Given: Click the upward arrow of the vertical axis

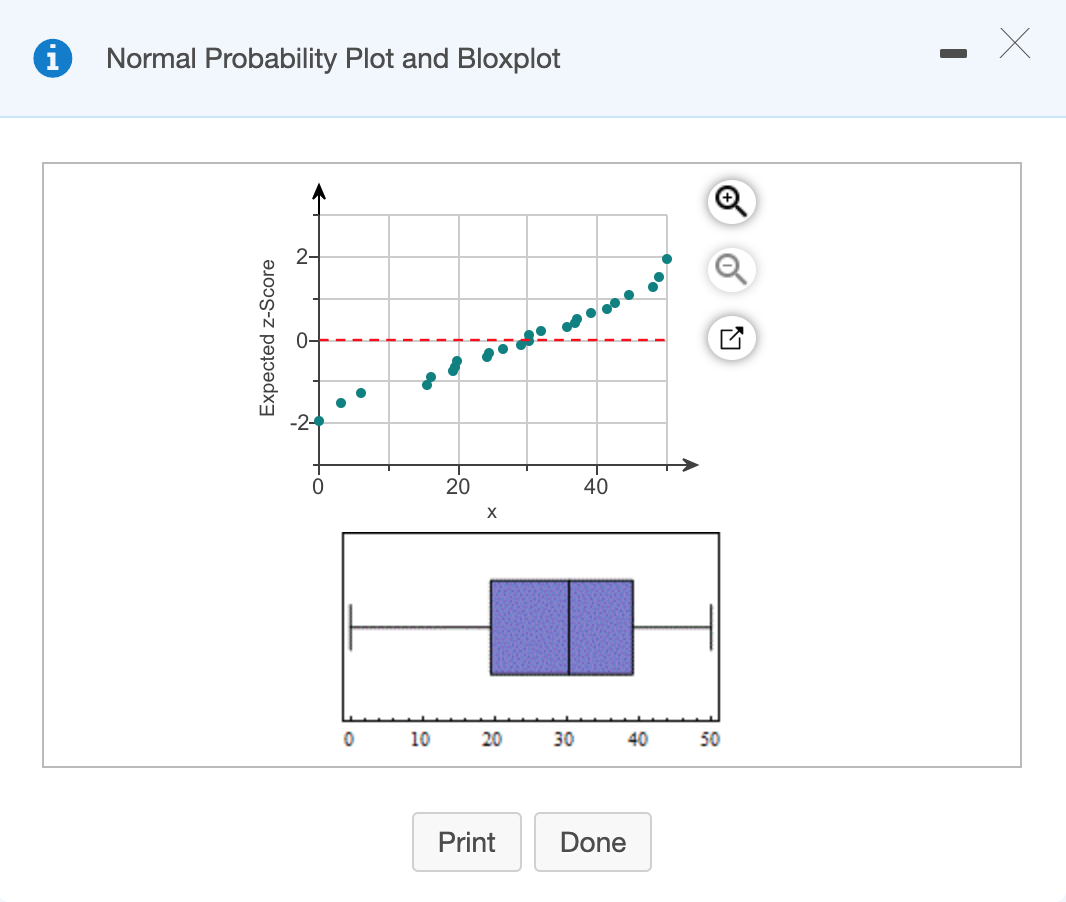Looking at the screenshot, I should (318, 190).
